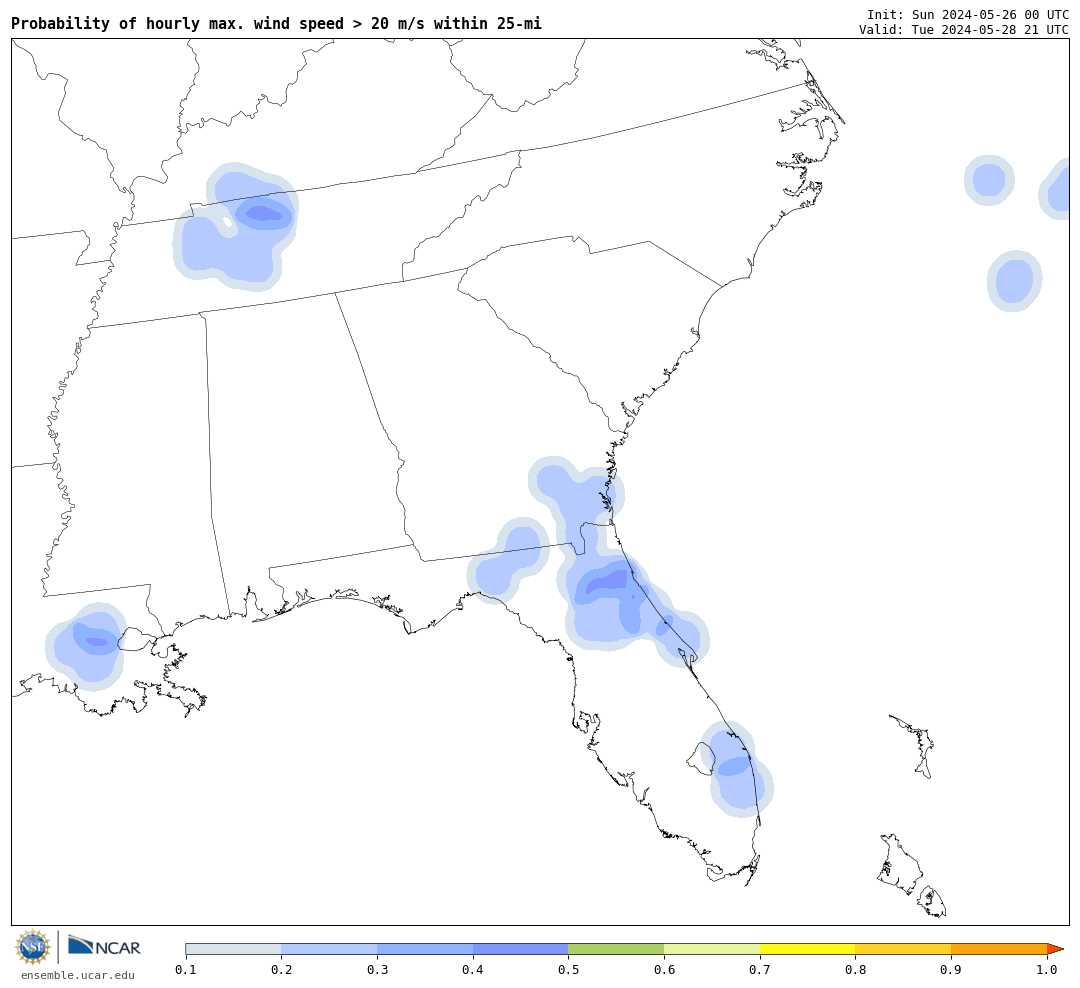Click the small blob on the Florida-Georgia border
1080x988 pixels.
pyautogui.click(x=508, y=560)
